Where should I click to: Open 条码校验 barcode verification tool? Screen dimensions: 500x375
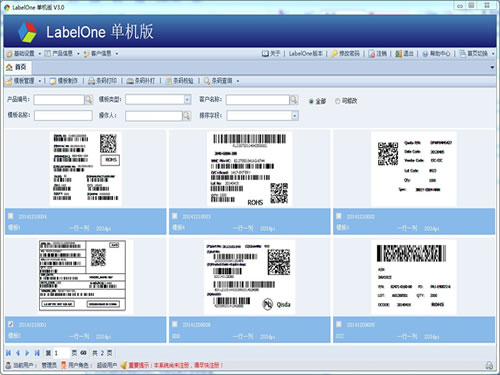point(180,81)
